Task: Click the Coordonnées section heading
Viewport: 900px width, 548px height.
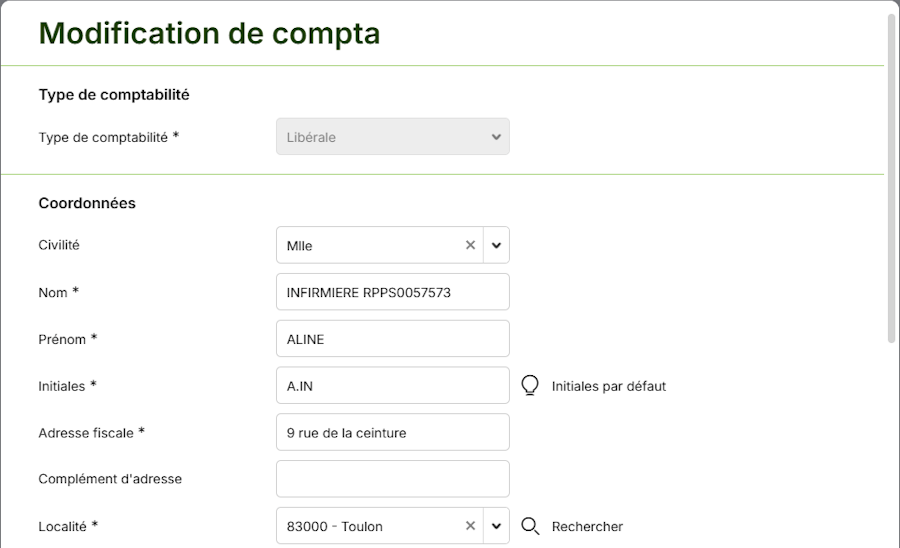Action: [x=87, y=203]
